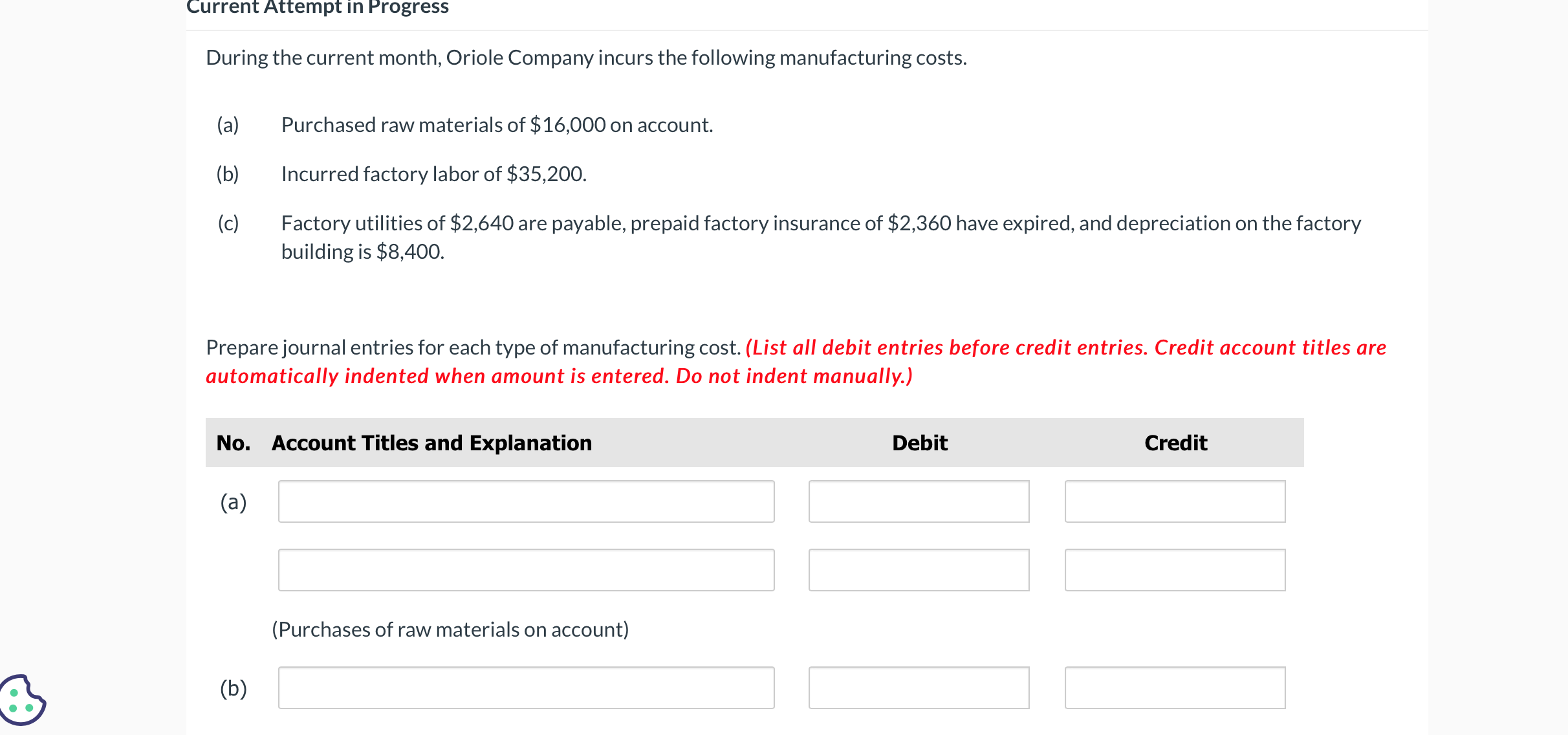Click the Account Titles and Explanation header
Image resolution: width=1568 pixels, height=735 pixels.
(431, 443)
